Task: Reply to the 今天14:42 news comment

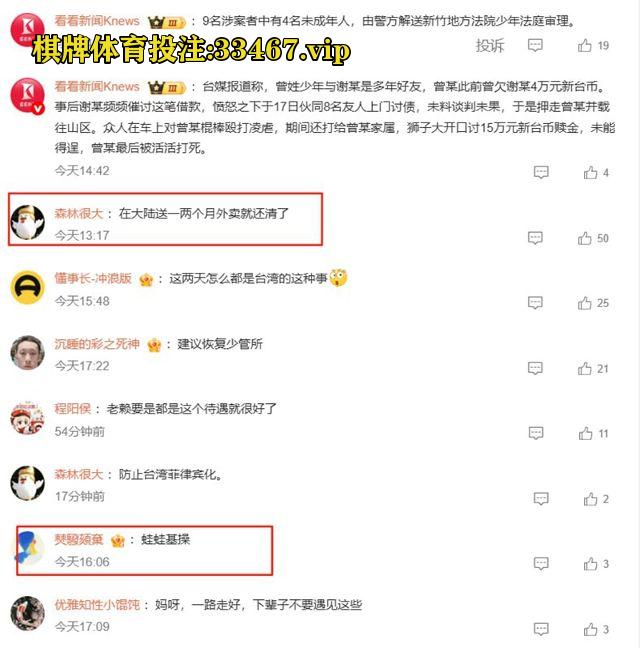Action: [x=541, y=172]
